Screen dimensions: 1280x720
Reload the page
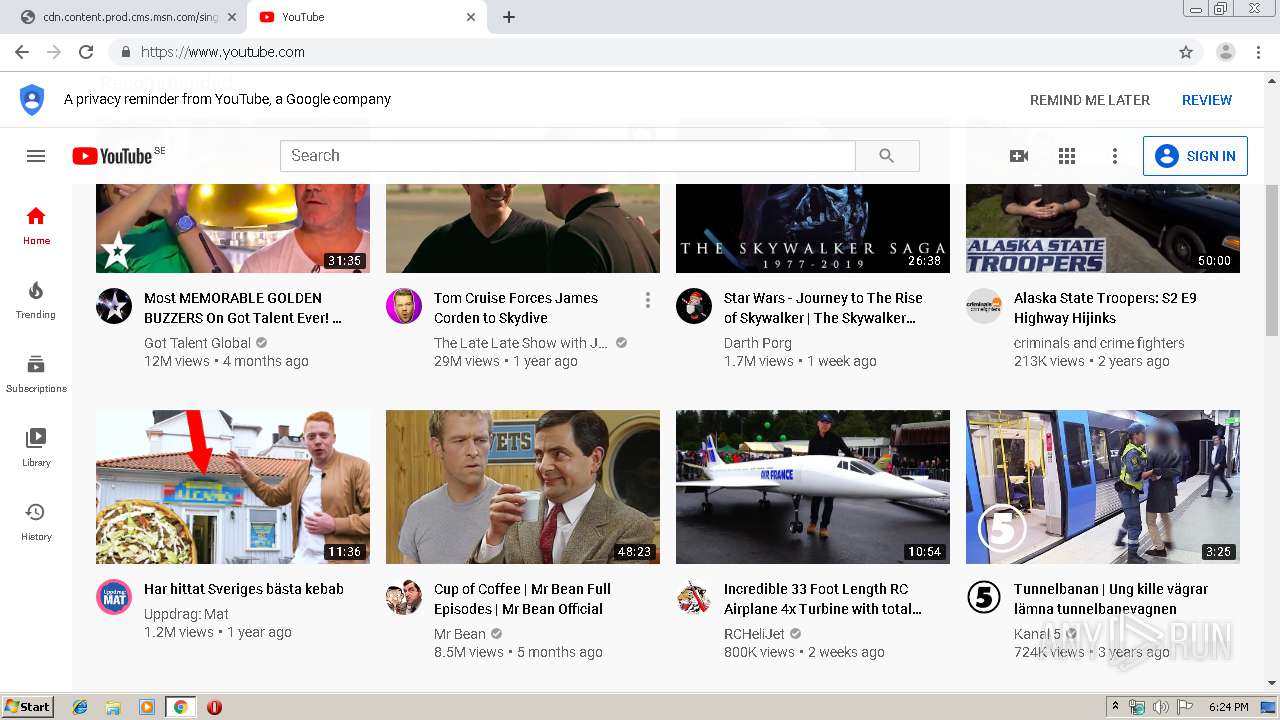coord(86,52)
